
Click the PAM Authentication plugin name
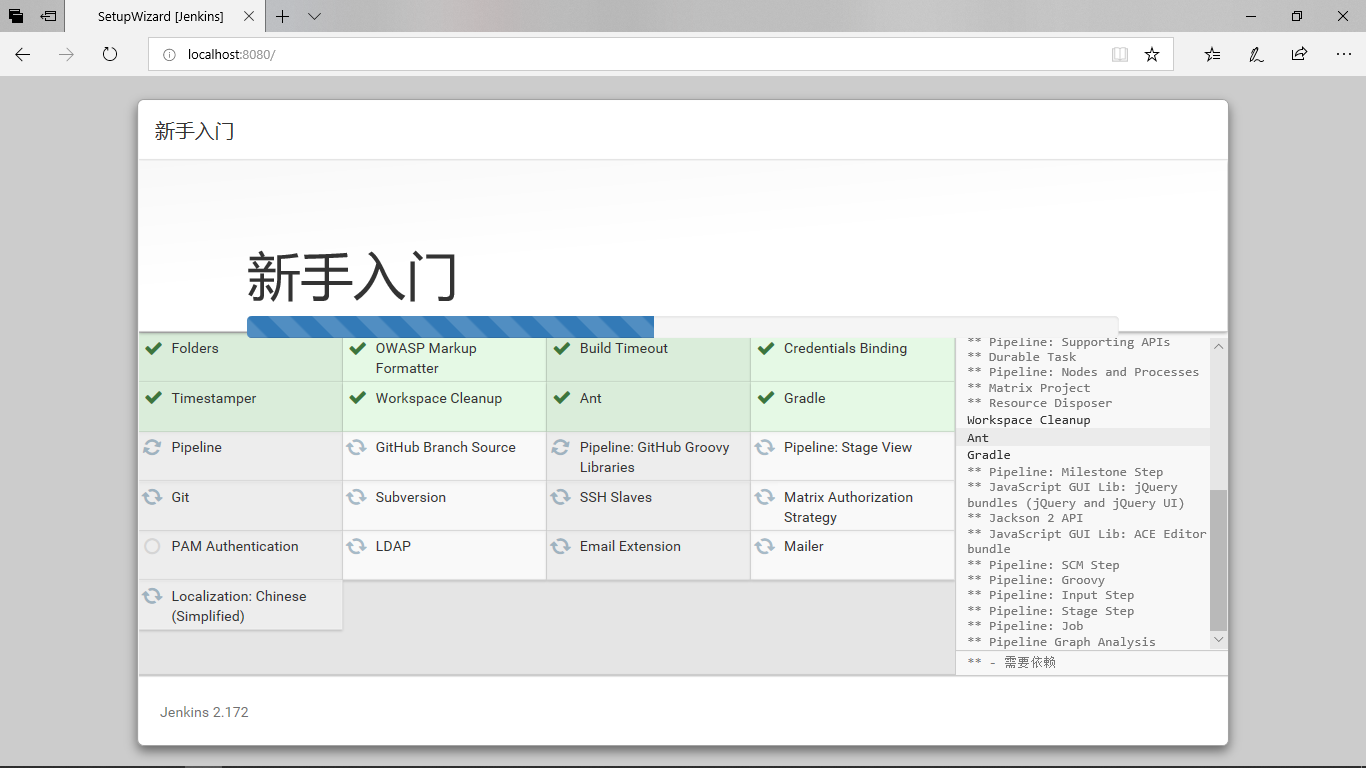coord(235,546)
